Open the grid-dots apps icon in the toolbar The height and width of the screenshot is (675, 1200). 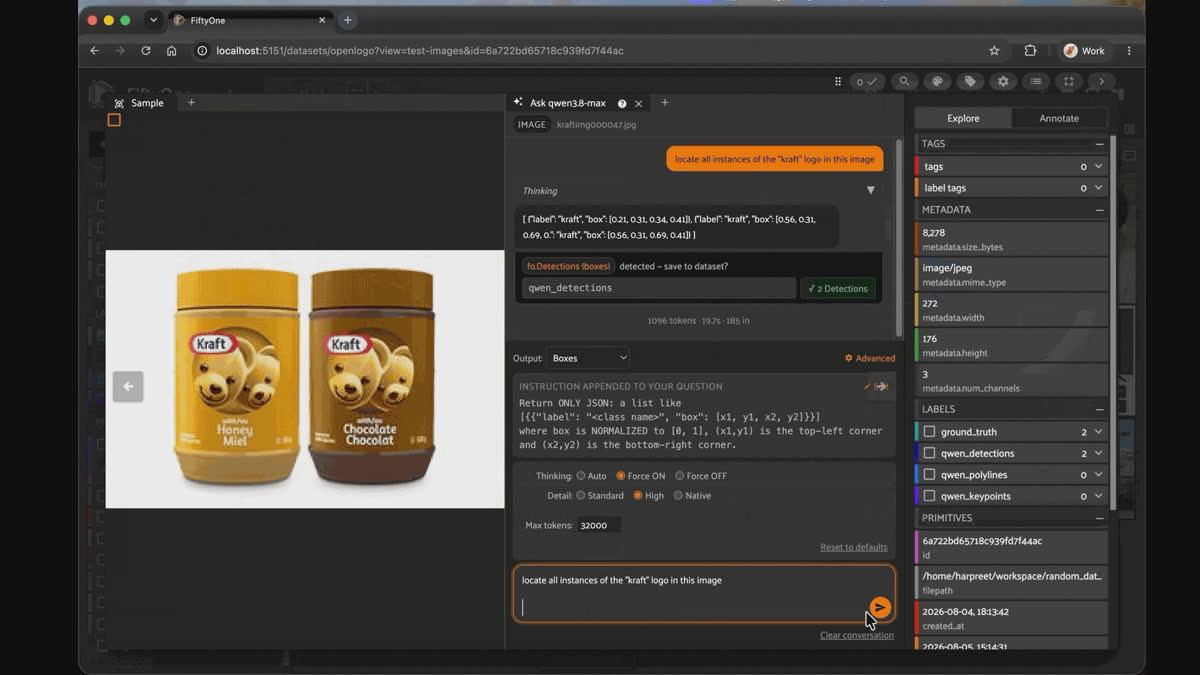(838, 82)
